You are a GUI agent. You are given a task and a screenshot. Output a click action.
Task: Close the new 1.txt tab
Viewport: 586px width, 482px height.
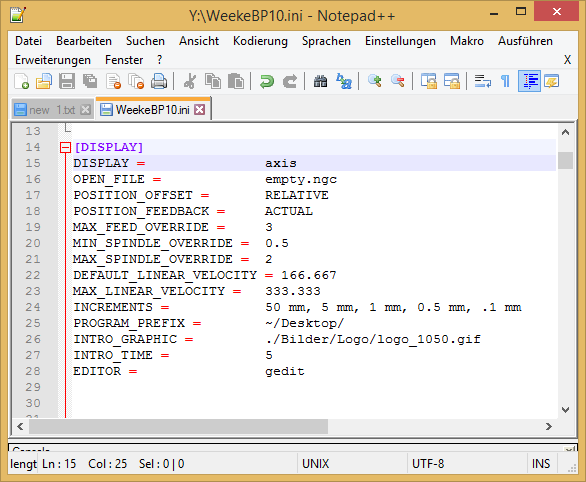(x=86, y=110)
